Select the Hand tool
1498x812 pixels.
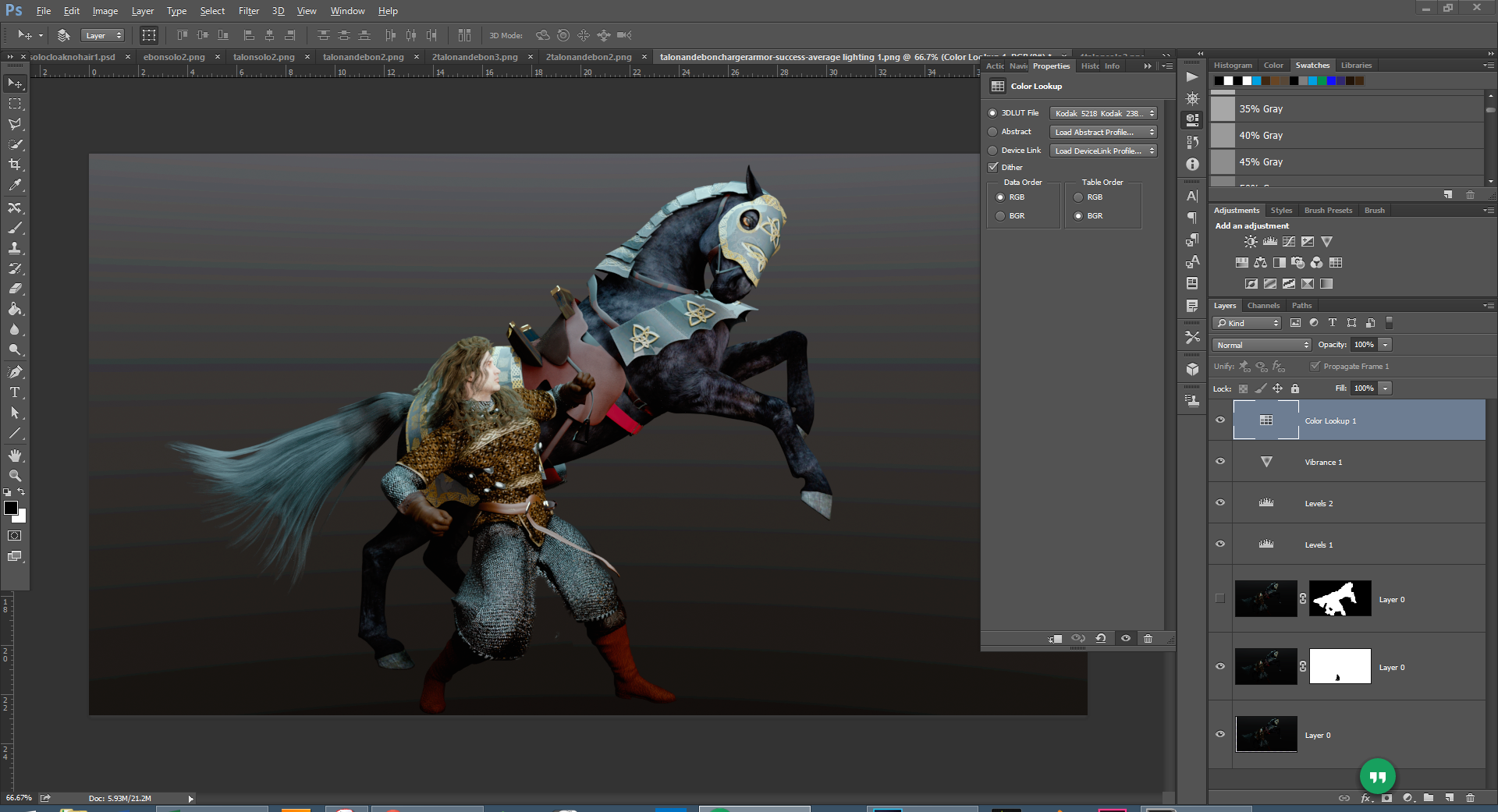pyautogui.click(x=15, y=456)
